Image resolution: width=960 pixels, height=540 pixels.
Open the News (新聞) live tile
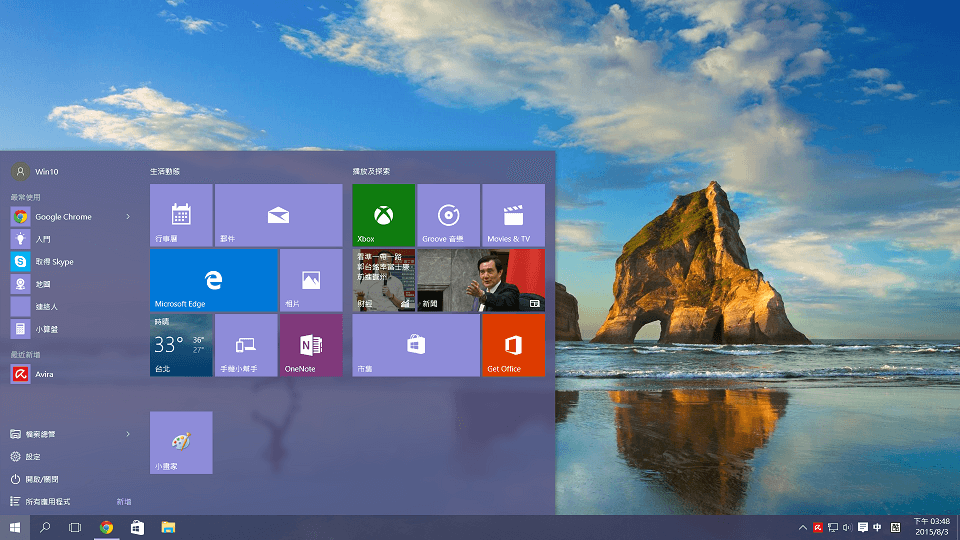pyautogui.click(x=481, y=280)
